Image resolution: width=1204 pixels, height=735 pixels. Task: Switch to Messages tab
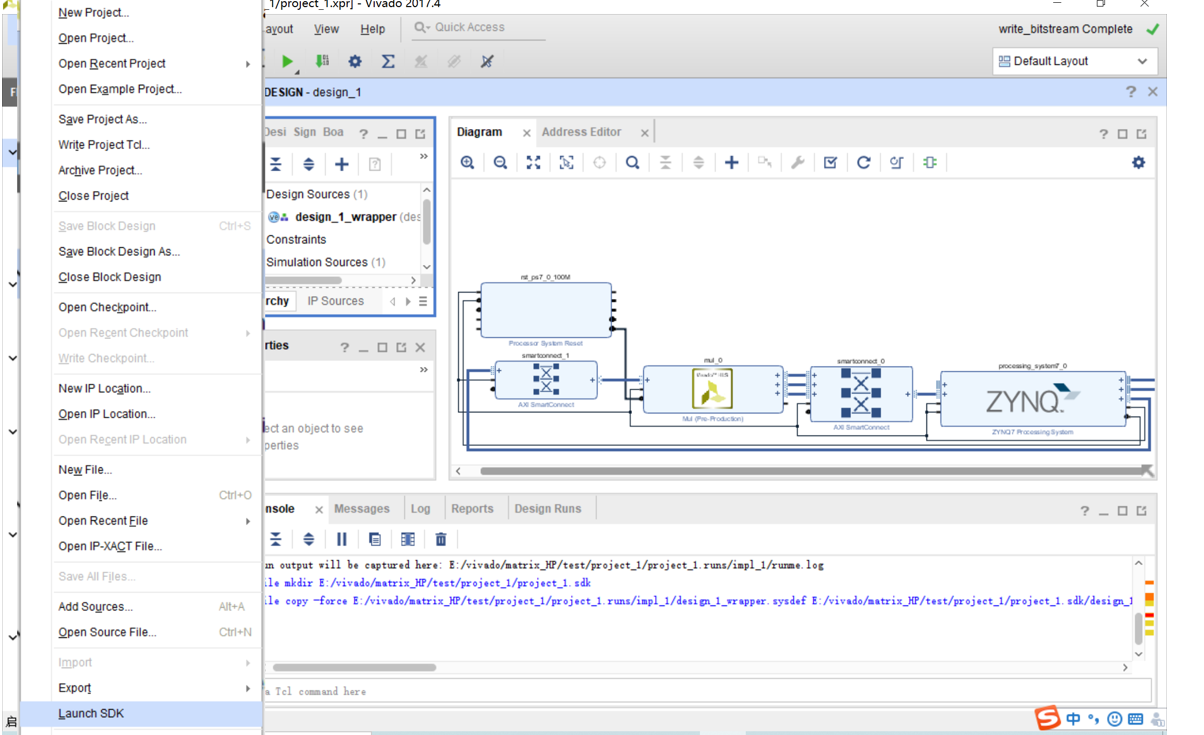(362, 509)
